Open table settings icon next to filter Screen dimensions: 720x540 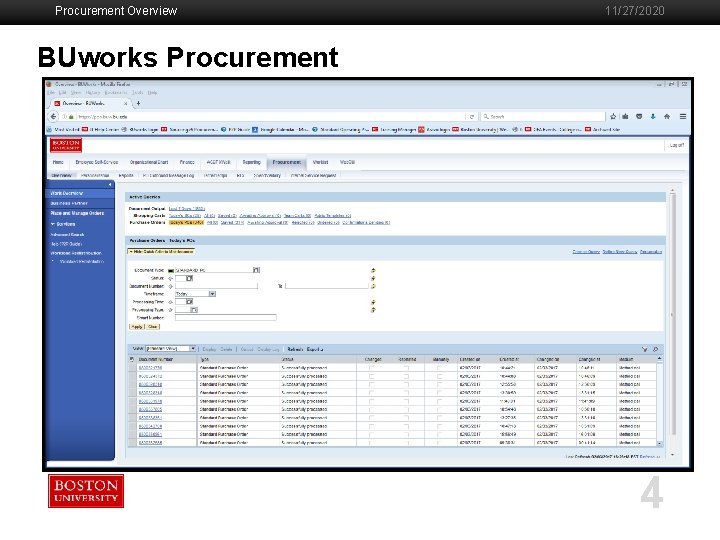click(655, 349)
